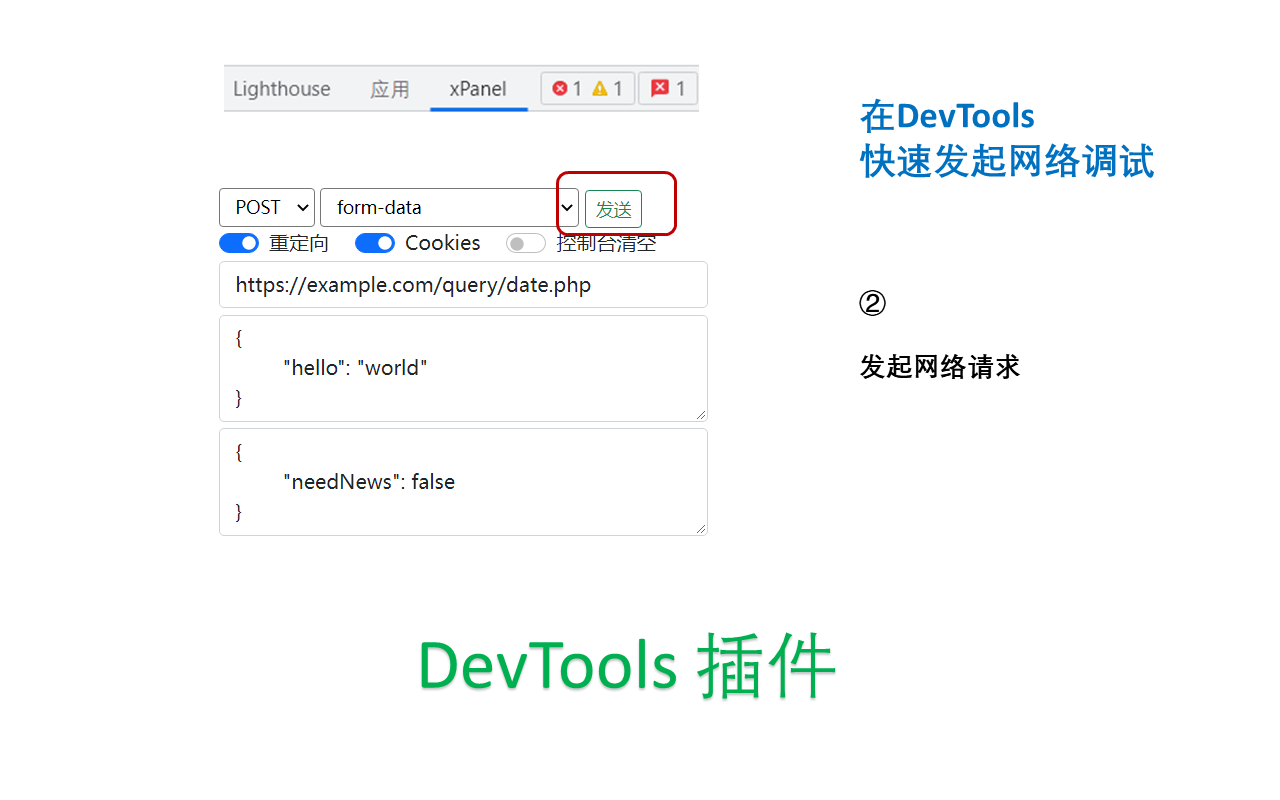1280x800 pixels.
Task: Click the 发起网络请求 caption text
Action: tap(940, 367)
